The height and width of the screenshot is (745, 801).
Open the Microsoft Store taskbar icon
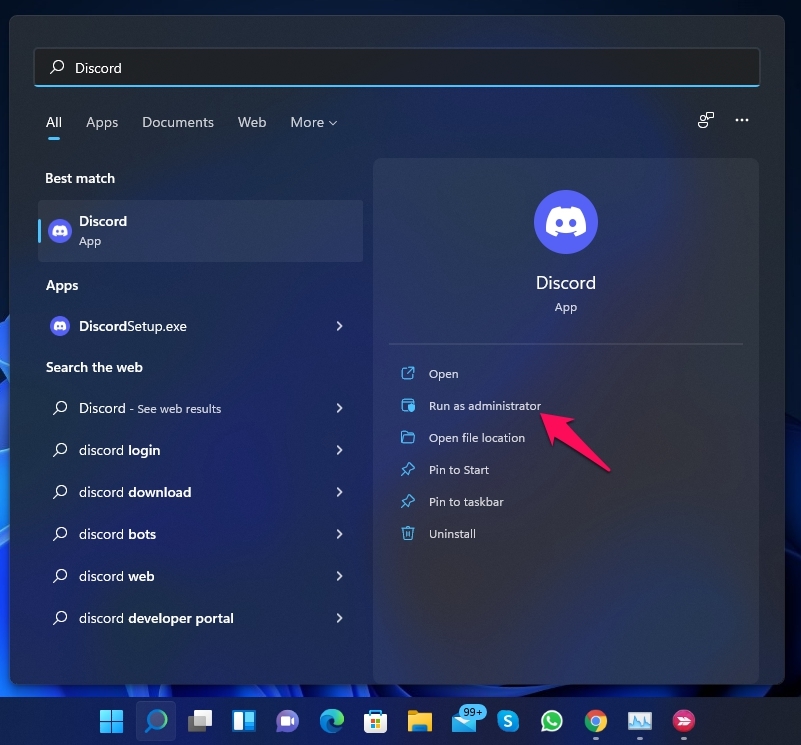click(x=376, y=720)
